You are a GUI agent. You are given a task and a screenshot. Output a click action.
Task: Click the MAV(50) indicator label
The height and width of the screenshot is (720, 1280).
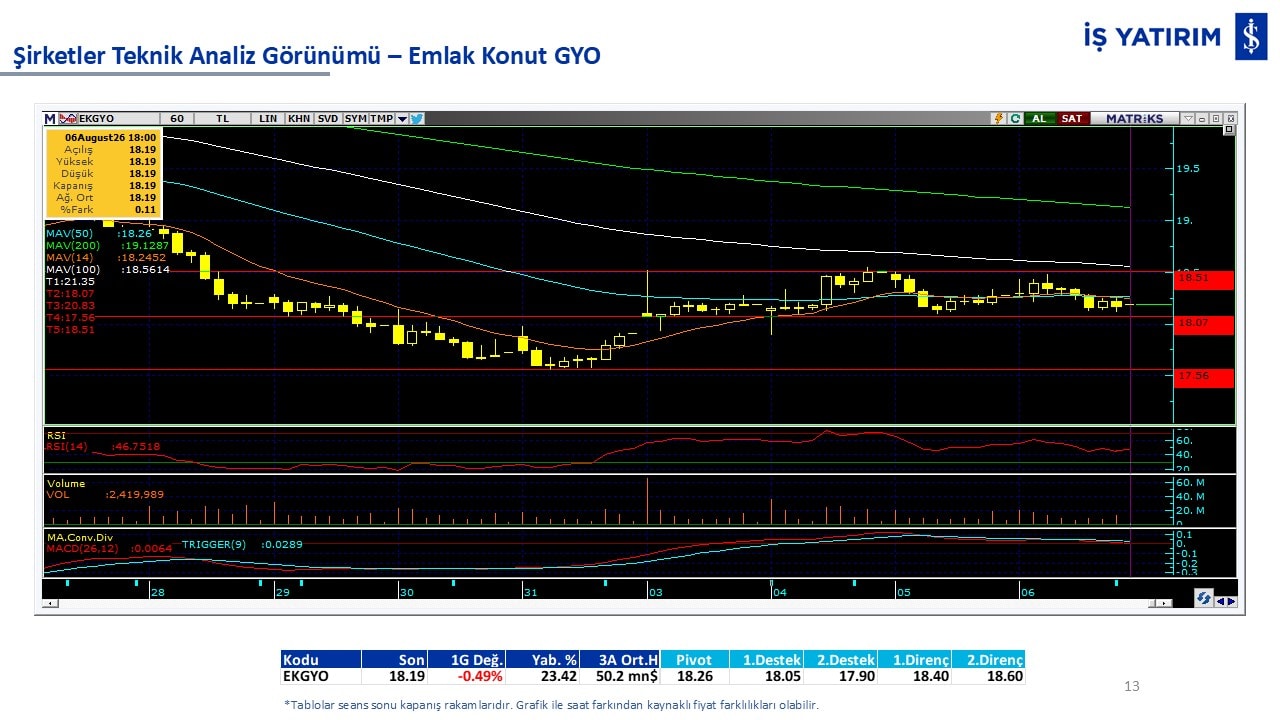[68, 233]
